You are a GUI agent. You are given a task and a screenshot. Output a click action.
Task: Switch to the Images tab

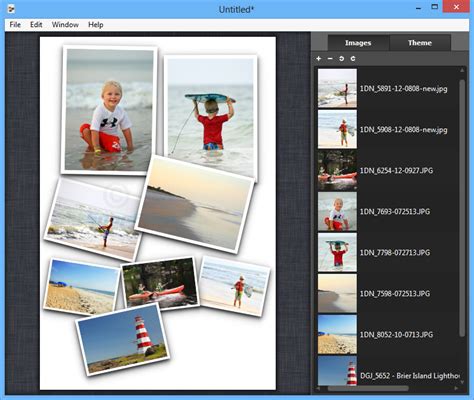pos(358,43)
